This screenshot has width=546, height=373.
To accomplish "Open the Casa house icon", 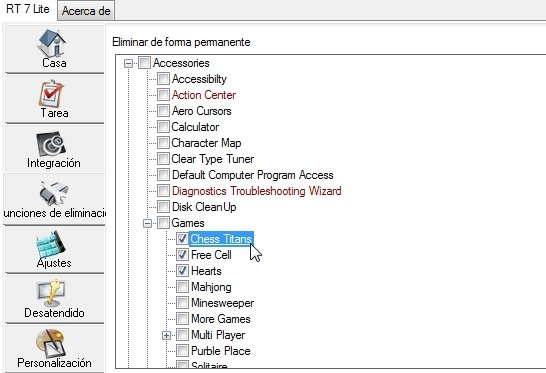I will click(x=52, y=43).
